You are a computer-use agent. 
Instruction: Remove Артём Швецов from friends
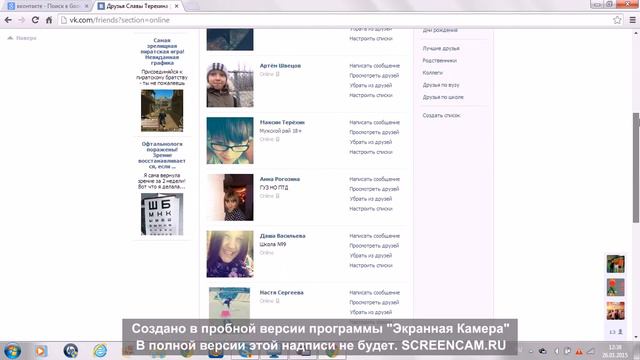pyautogui.click(x=371, y=85)
